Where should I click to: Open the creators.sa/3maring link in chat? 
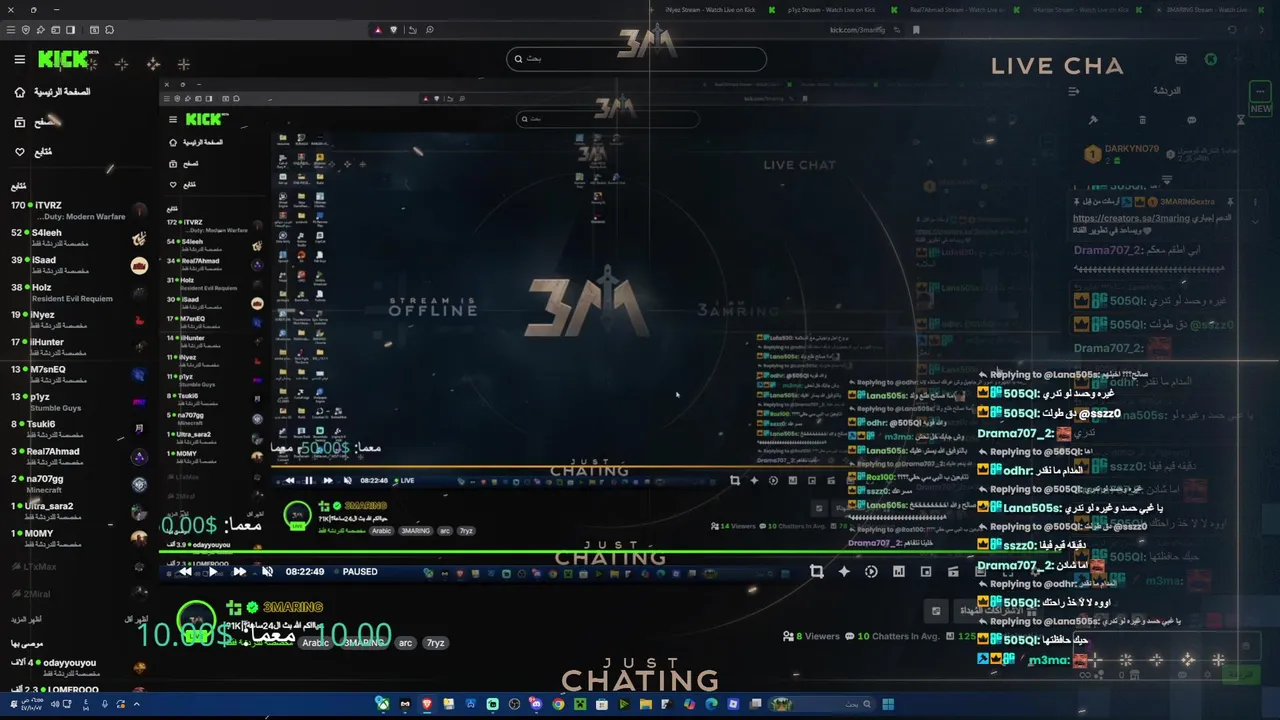1131,218
